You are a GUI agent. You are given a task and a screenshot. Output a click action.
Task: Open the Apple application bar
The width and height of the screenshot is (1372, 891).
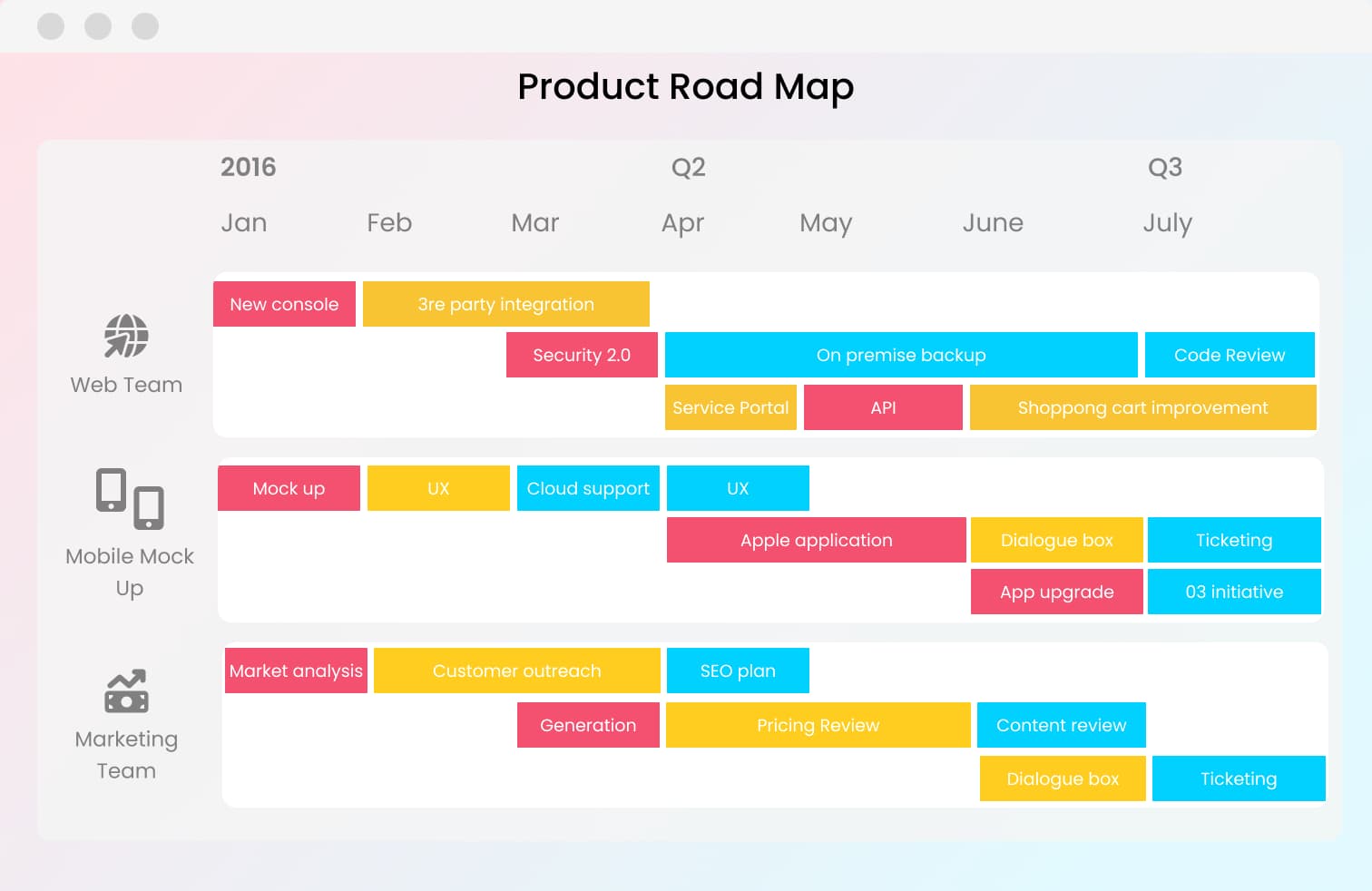pos(816,540)
